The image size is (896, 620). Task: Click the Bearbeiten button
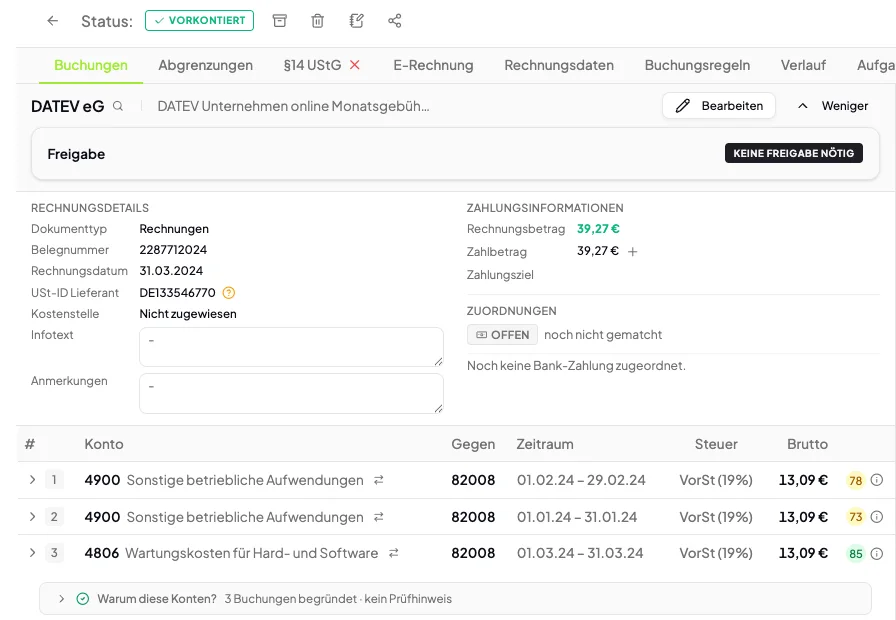tap(719, 106)
